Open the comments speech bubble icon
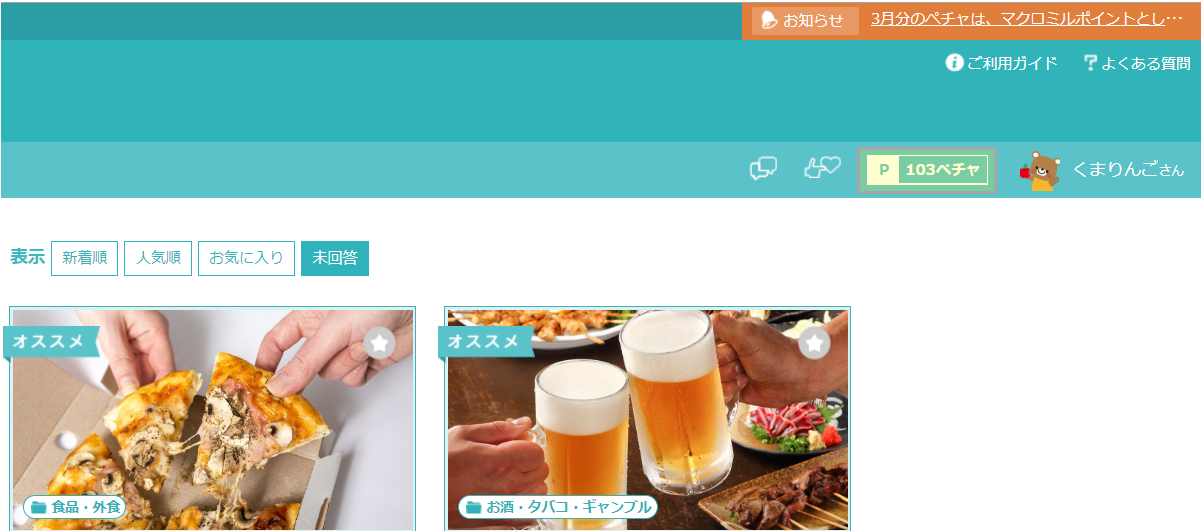 tap(764, 169)
